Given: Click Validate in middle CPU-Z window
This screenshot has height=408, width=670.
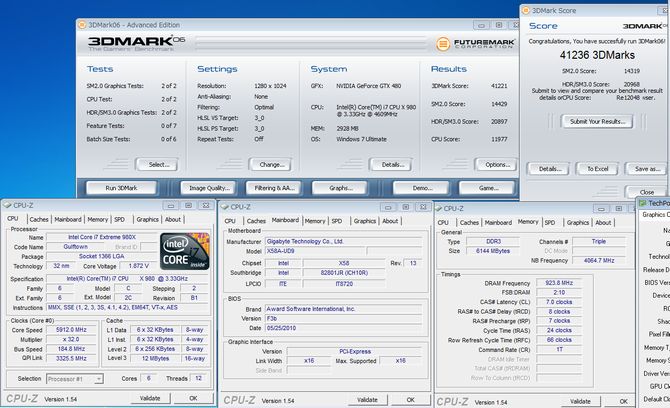Looking at the screenshot, I should tap(367, 400).
